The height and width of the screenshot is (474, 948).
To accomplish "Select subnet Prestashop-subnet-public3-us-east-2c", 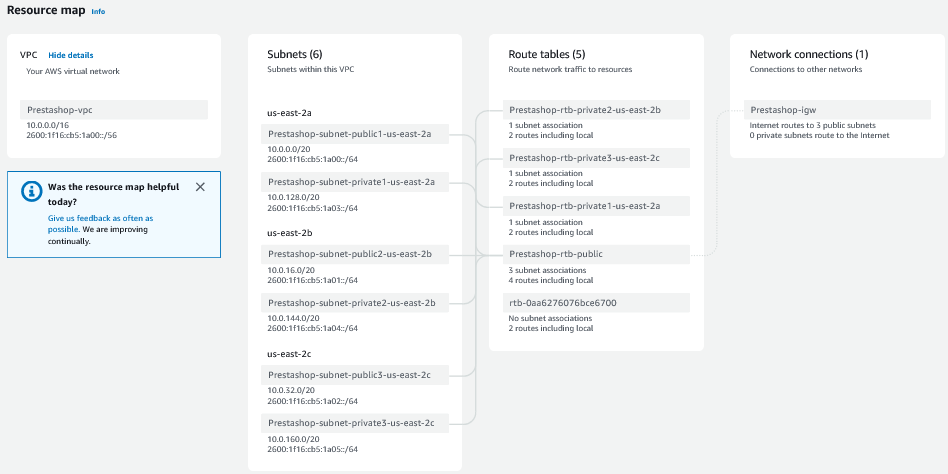I will [x=349, y=375].
